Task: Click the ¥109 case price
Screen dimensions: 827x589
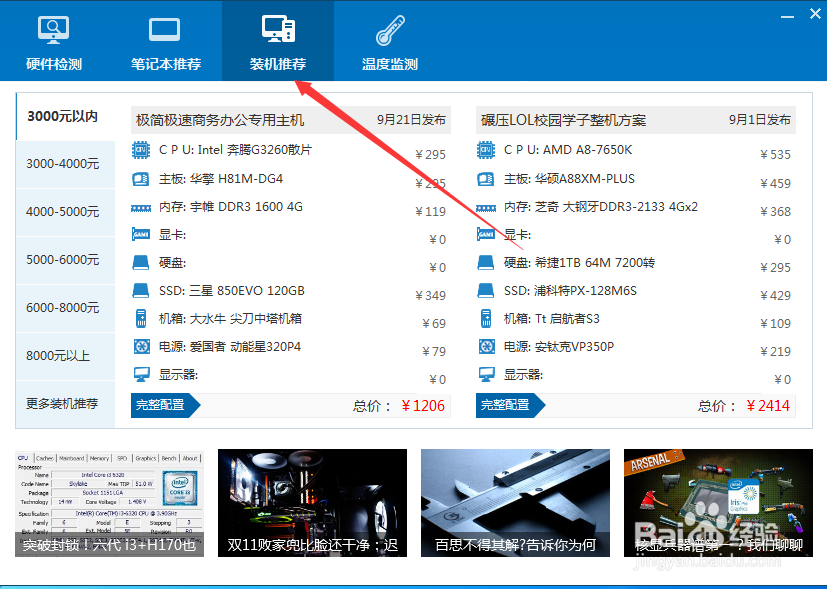Action: tap(775, 324)
